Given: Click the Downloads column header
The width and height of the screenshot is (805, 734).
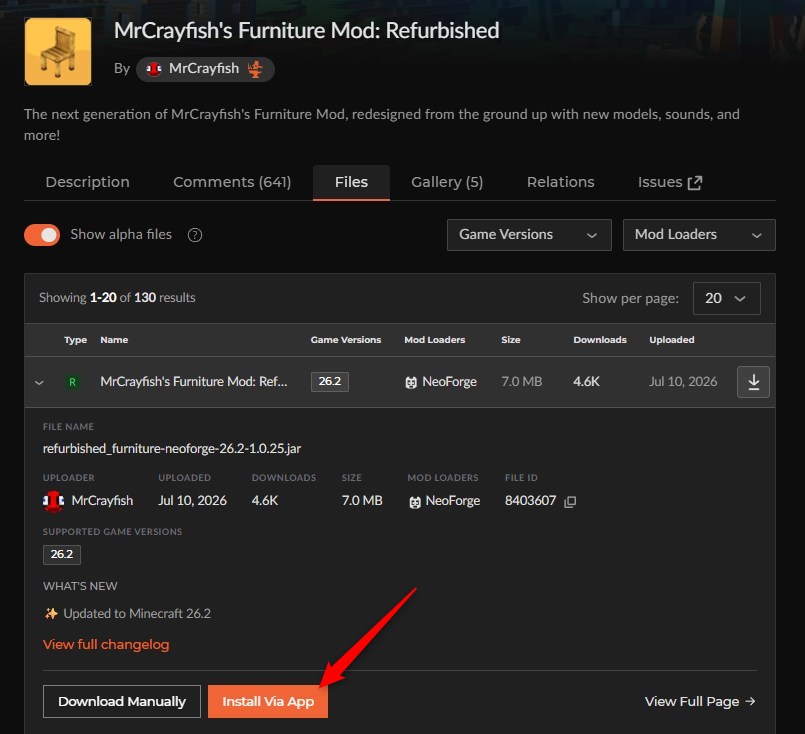Looking at the screenshot, I should click(x=600, y=340).
